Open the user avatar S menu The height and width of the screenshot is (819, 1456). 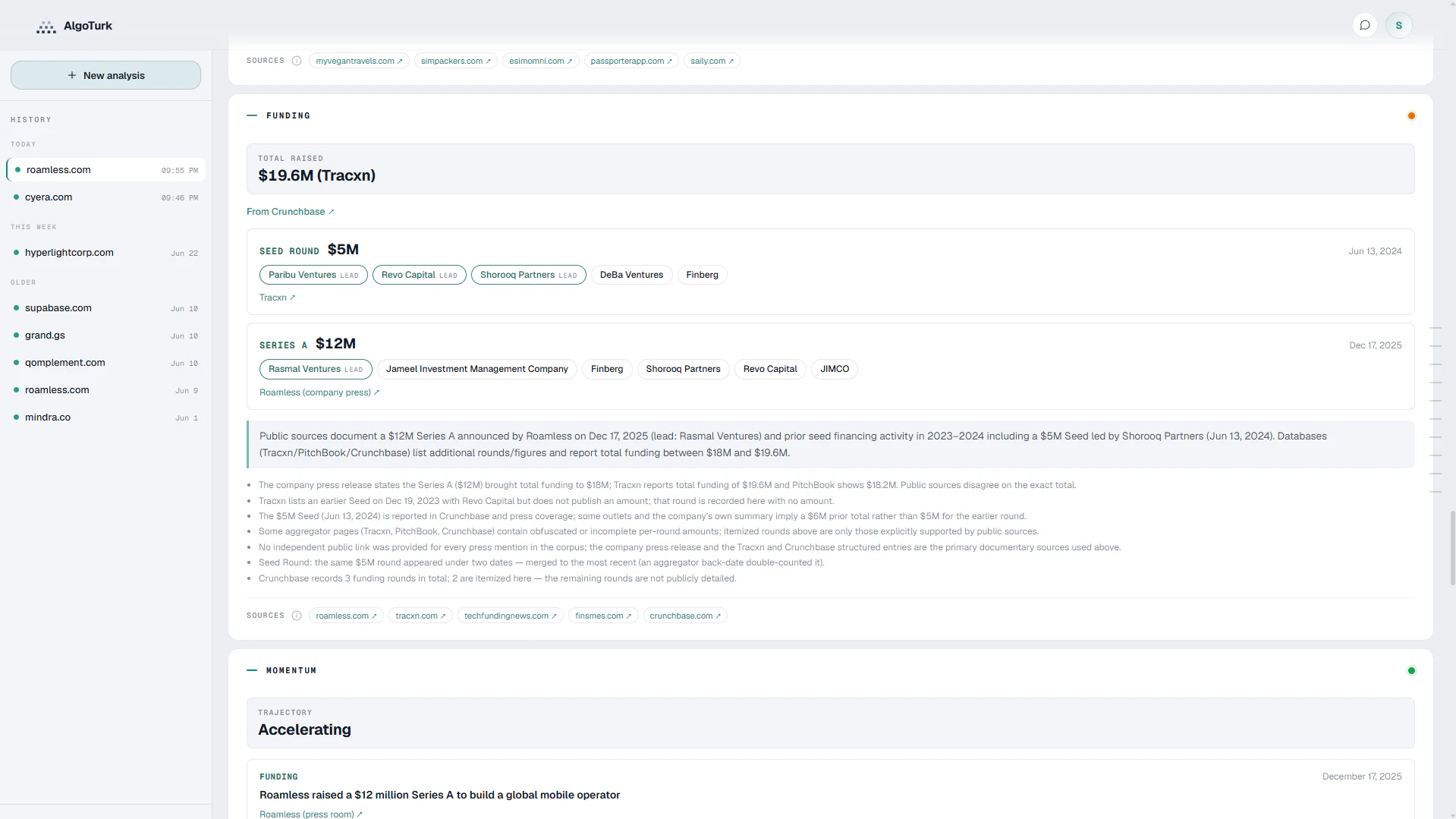[x=1398, y=25]
